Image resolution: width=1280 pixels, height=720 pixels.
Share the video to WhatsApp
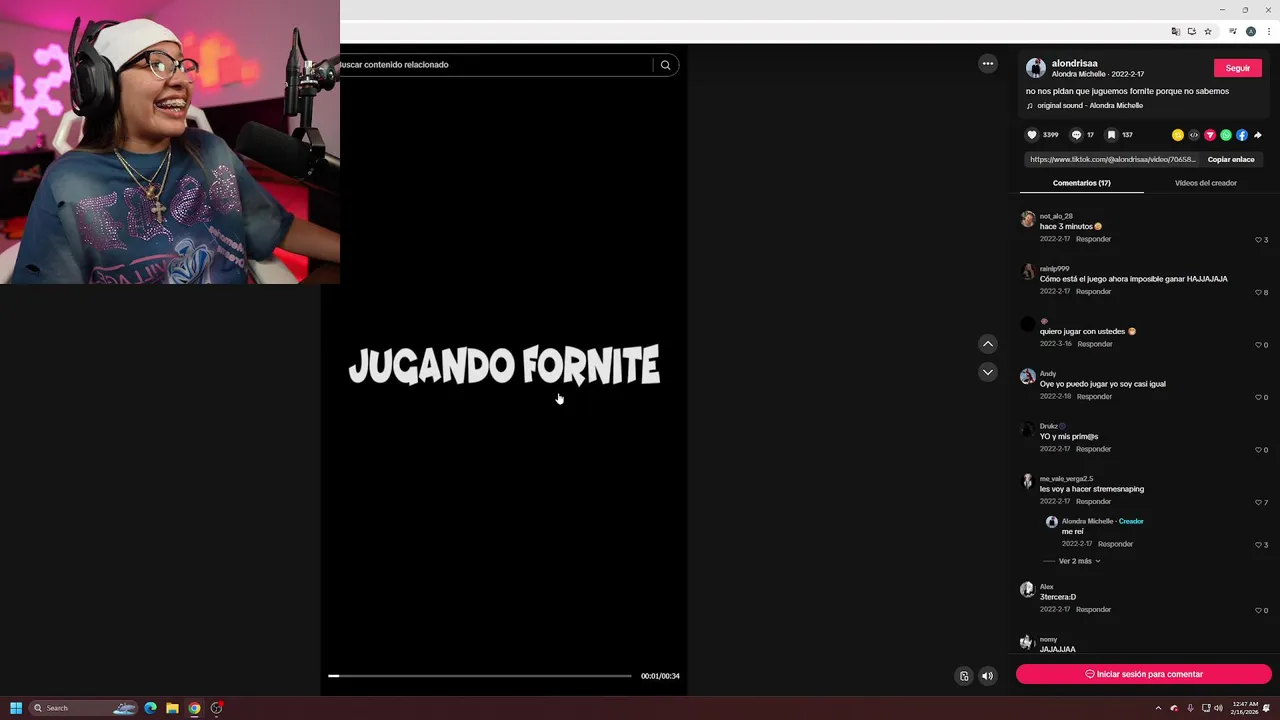click(x=1225, y=135)
